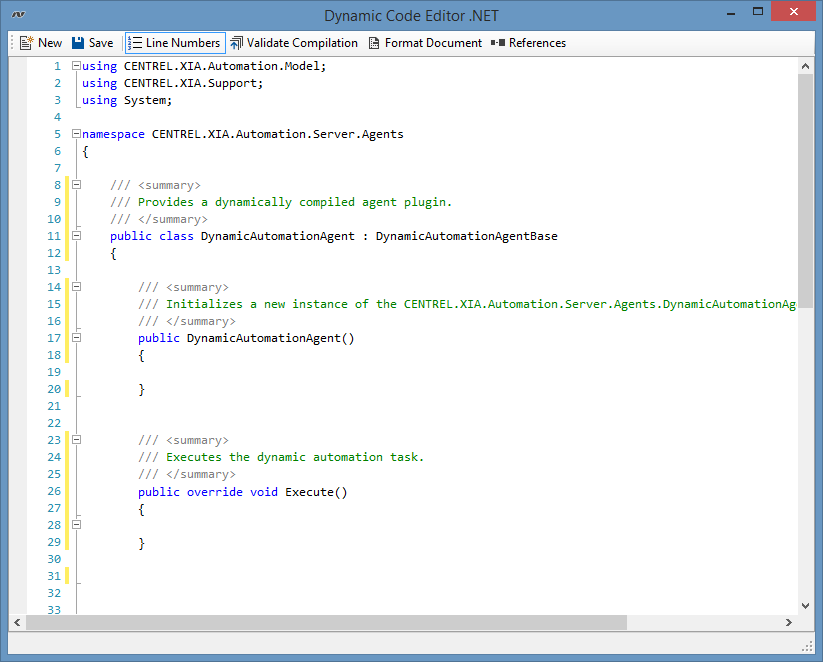The image size is (823, 662).
Task: Click the horizontal scrollbar thumb
Action: [x=326, y=623]
